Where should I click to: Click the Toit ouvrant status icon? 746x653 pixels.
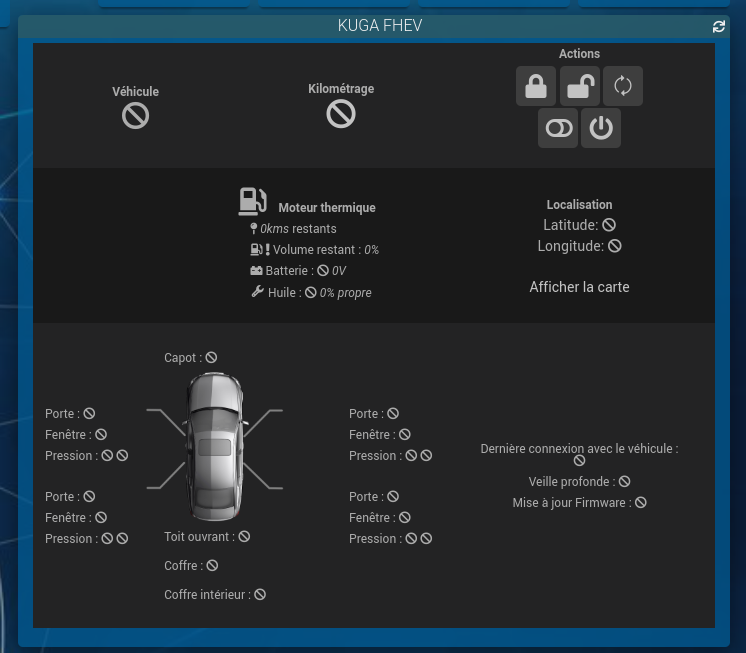click(244, 536)
